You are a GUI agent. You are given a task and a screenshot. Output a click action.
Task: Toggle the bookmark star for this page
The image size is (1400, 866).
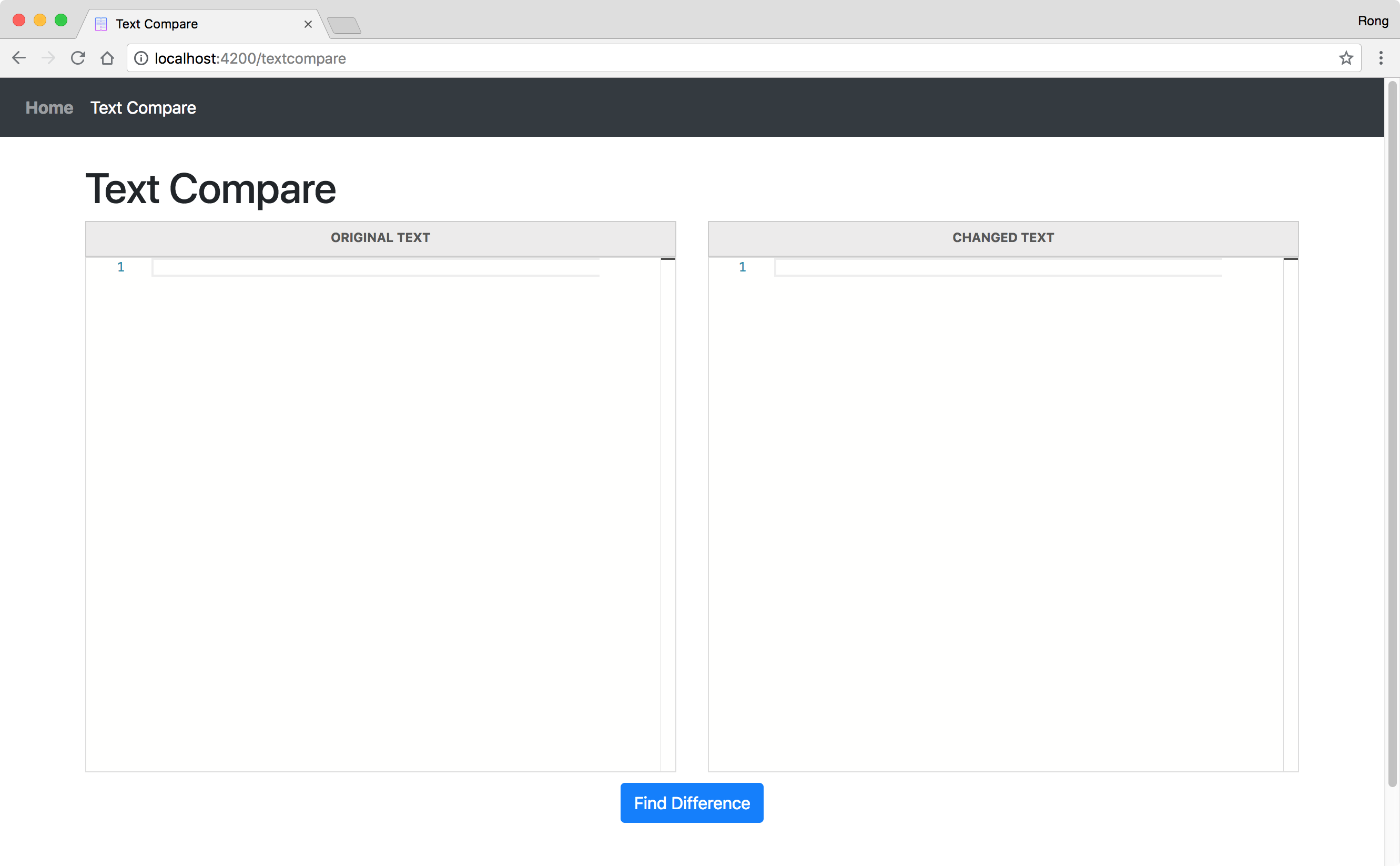tap(1346, 58)
